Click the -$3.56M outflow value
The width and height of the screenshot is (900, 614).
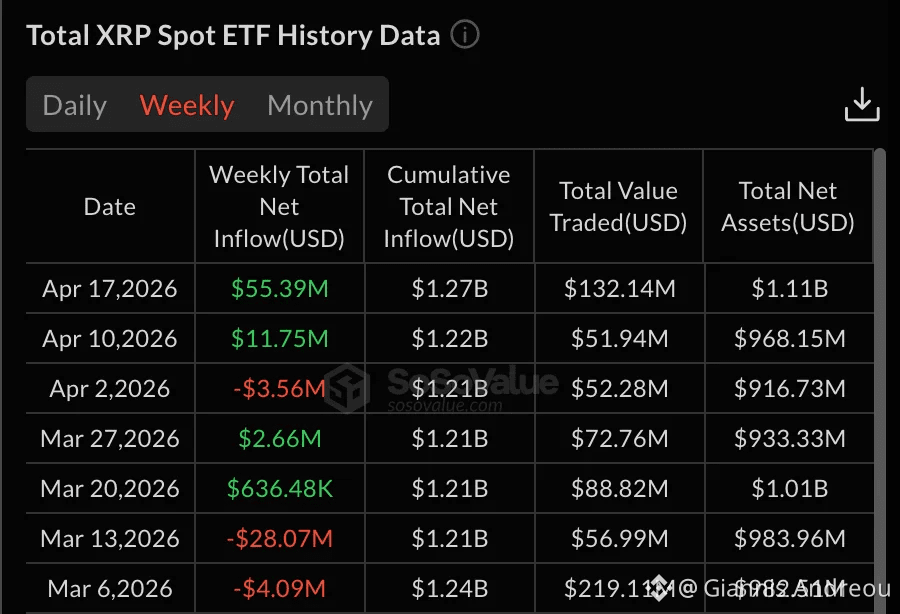click(x=280, y=388)
